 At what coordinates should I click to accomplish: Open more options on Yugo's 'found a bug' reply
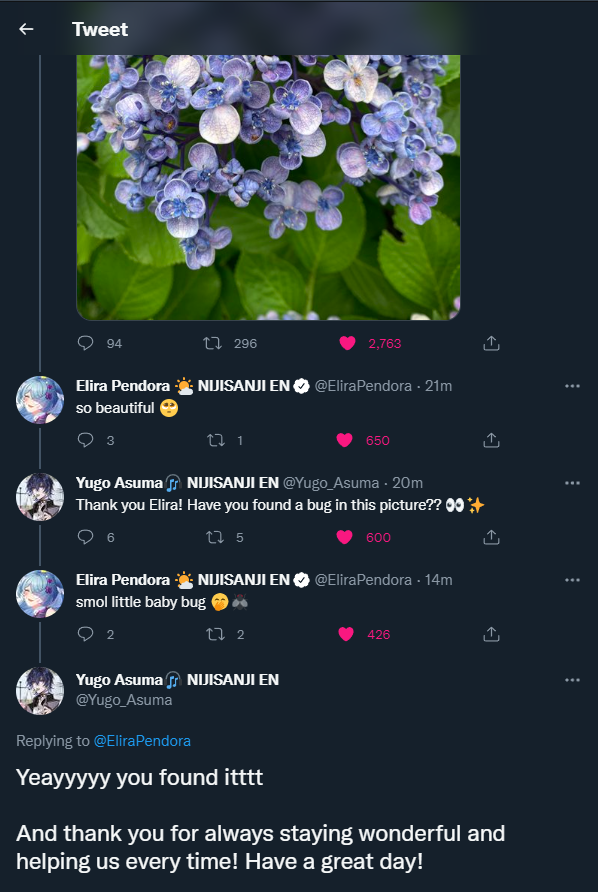[x=572, y=483]
